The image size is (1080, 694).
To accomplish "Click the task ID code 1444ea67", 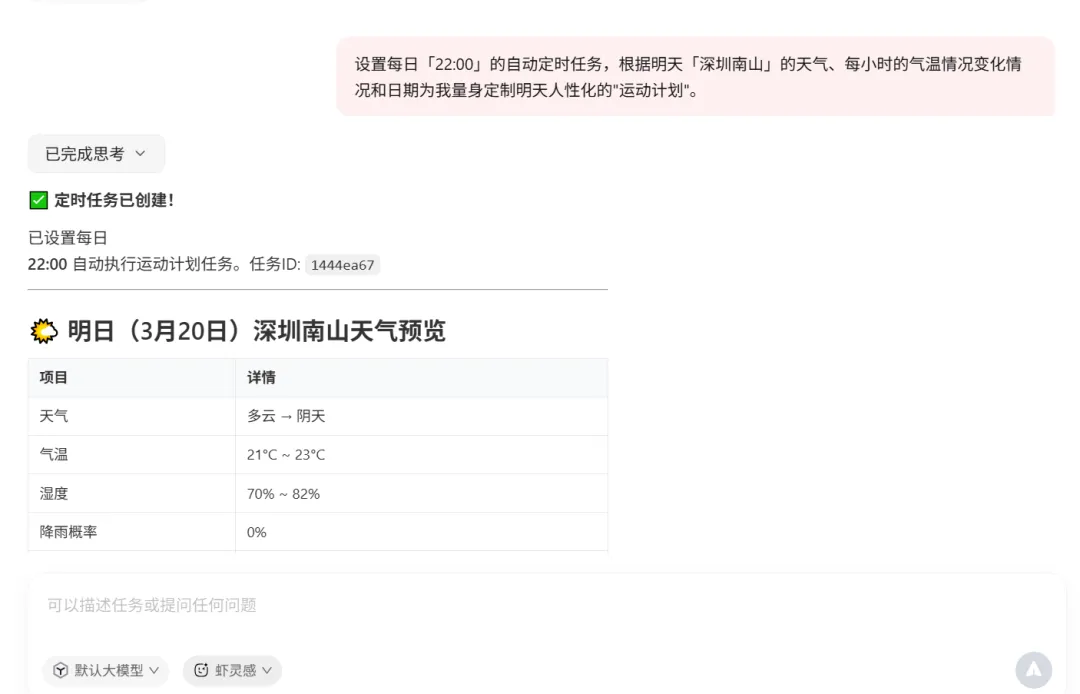I will point(342,265).
